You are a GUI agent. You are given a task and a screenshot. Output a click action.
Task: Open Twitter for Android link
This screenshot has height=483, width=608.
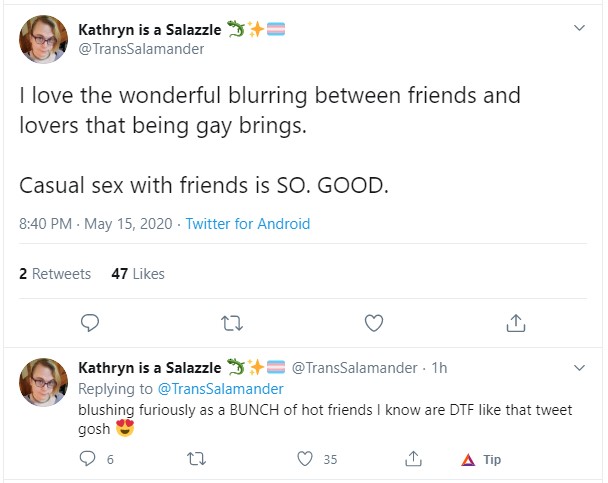pos(248,224)
